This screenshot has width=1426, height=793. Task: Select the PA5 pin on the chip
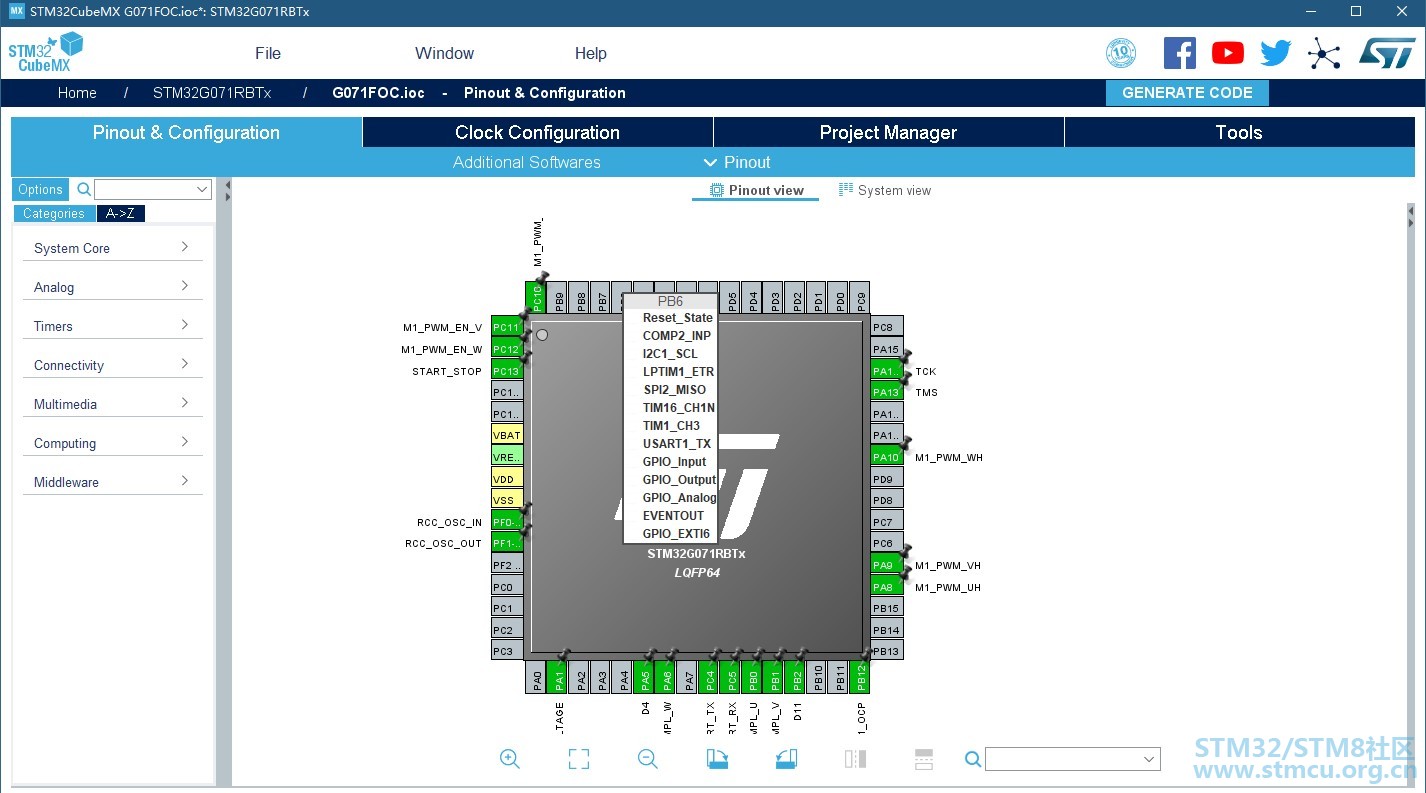click(645, 677)
